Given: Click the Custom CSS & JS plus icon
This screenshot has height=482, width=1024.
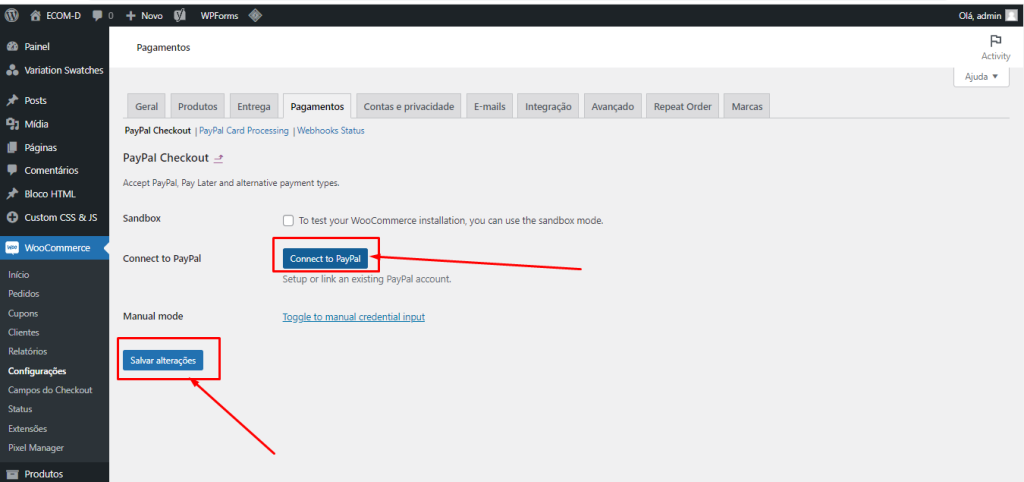Looking at the screenshot, I should point(12,217).
